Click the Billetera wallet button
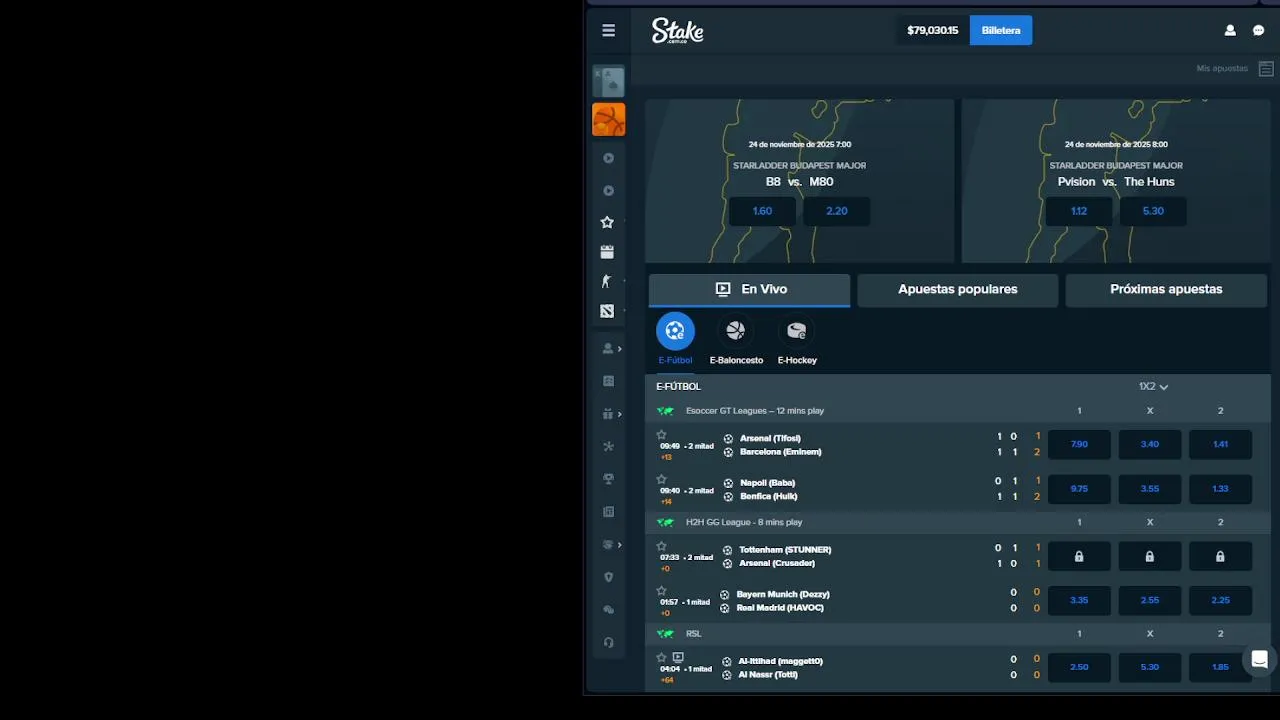The width and height of the screenshot is (1280, 720). tap(1001, 30)
